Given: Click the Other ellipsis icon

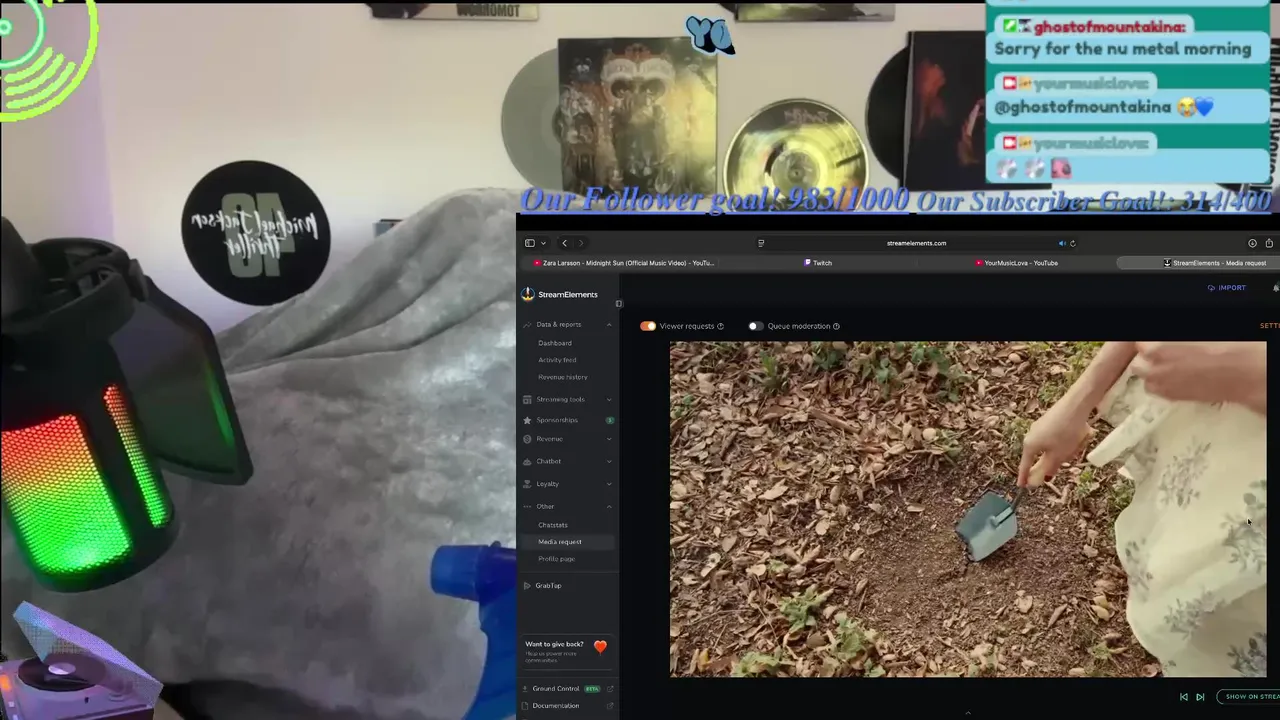Looking at the screenshot, I should [527, 506].
